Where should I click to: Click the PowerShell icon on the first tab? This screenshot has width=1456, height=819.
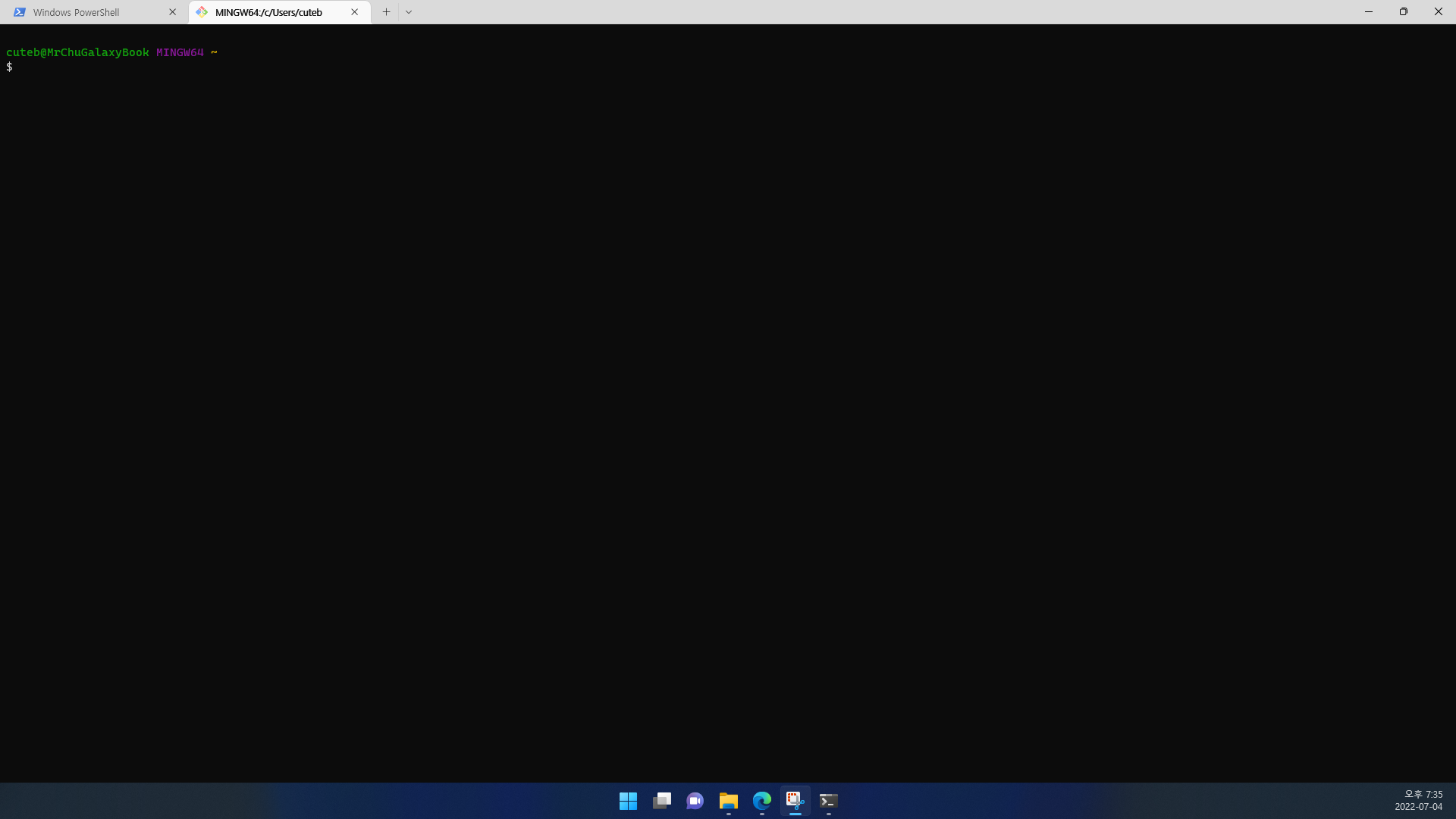(20, 12)
